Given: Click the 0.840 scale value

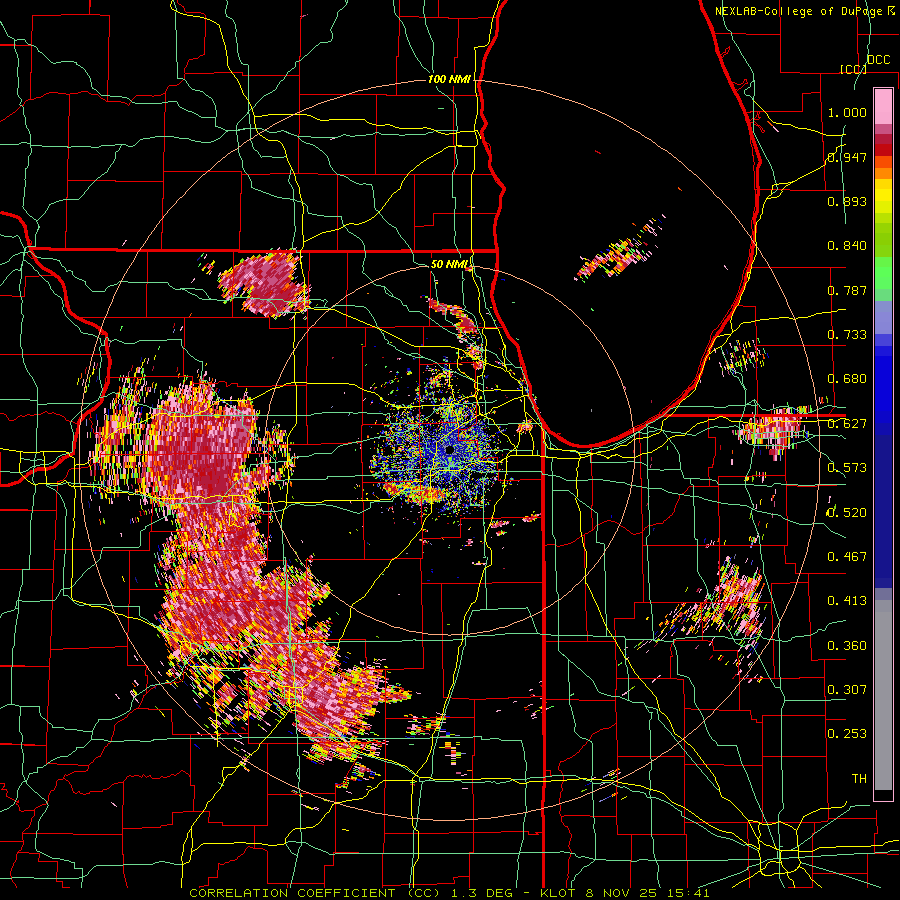Looking at the screenshot, I should point(847,246).
